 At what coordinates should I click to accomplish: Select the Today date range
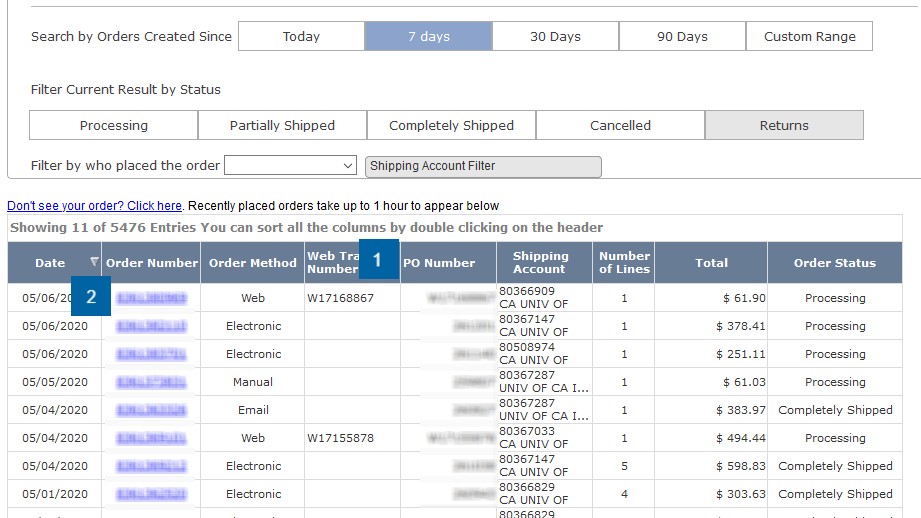pos(301,36)
